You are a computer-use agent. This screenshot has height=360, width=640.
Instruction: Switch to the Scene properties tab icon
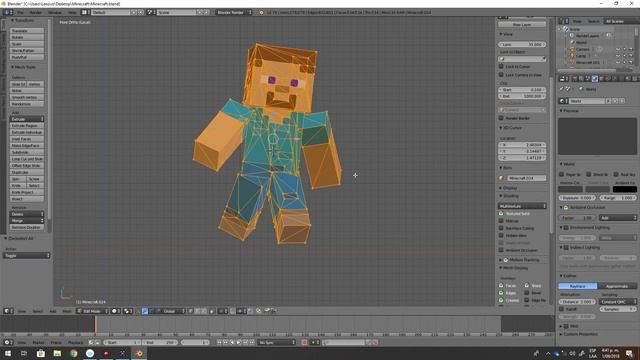tap(588, 79)
